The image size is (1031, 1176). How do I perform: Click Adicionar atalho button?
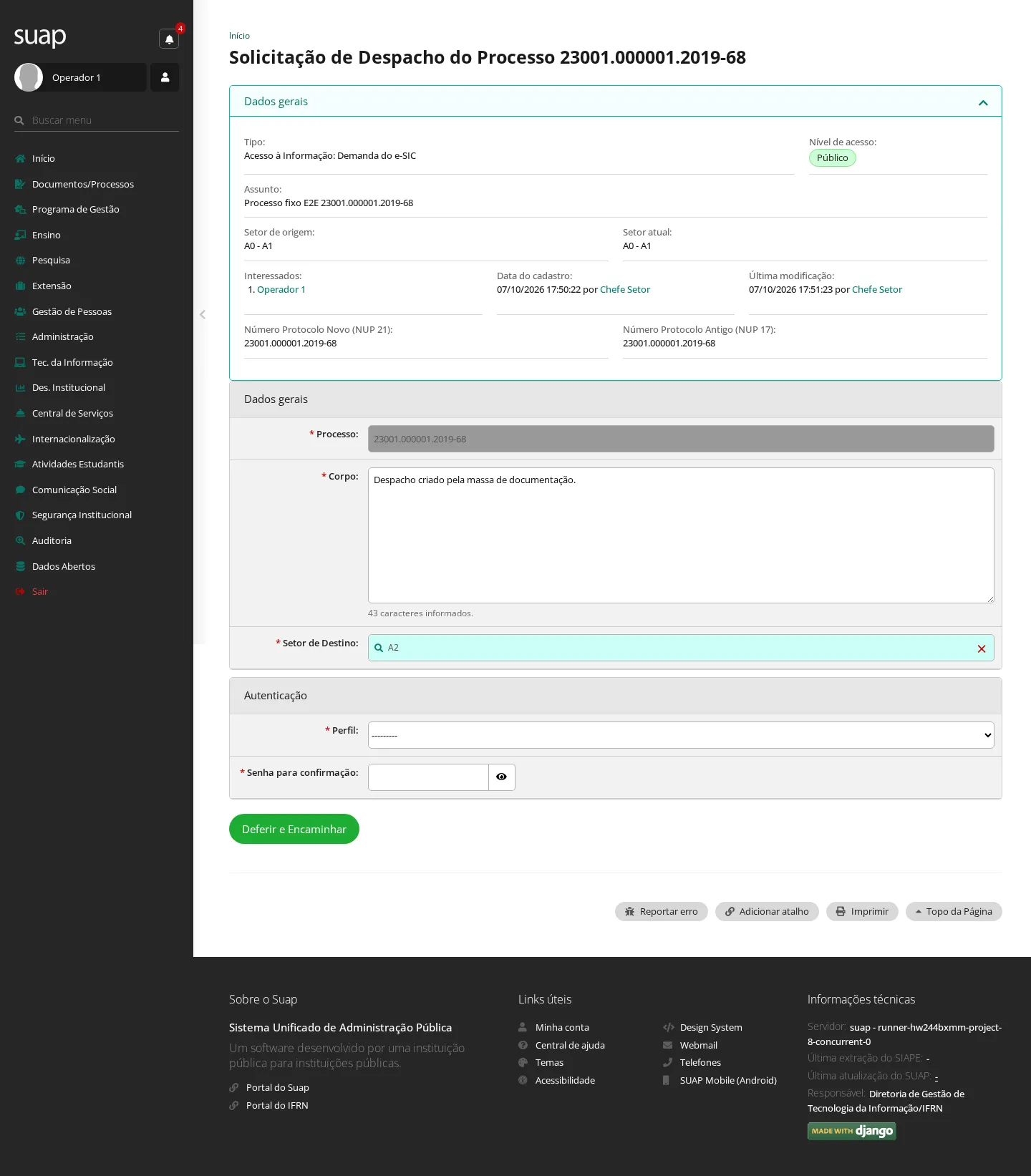tap(767, 911)
